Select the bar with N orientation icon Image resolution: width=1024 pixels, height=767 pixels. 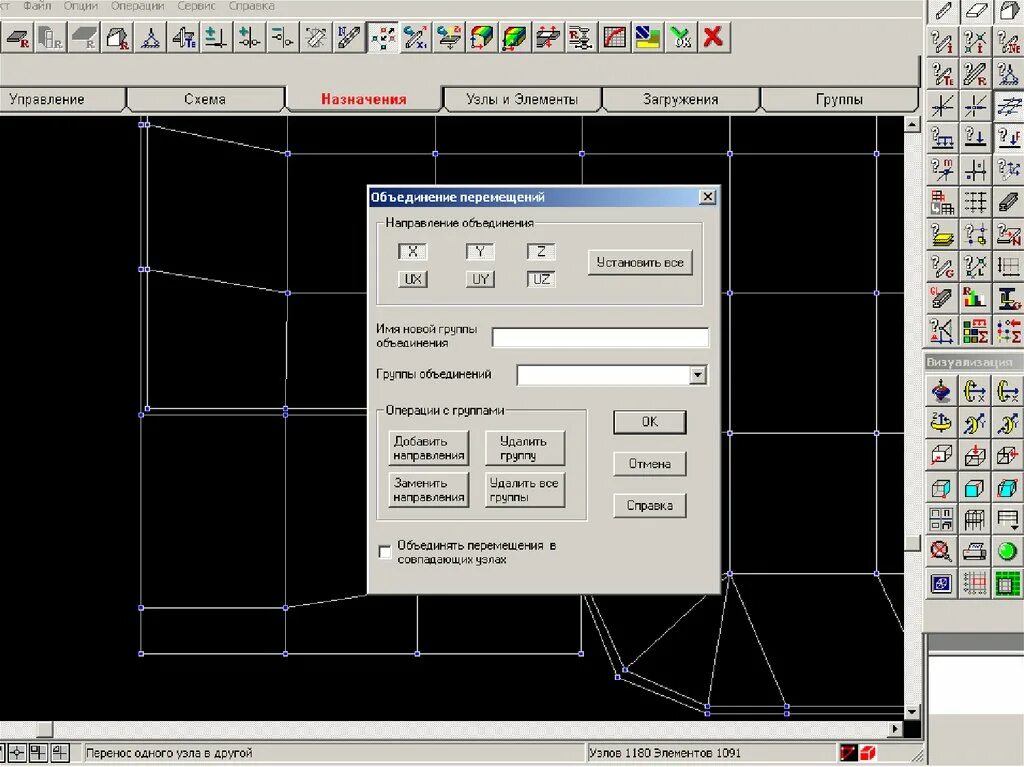click(349, 38)
